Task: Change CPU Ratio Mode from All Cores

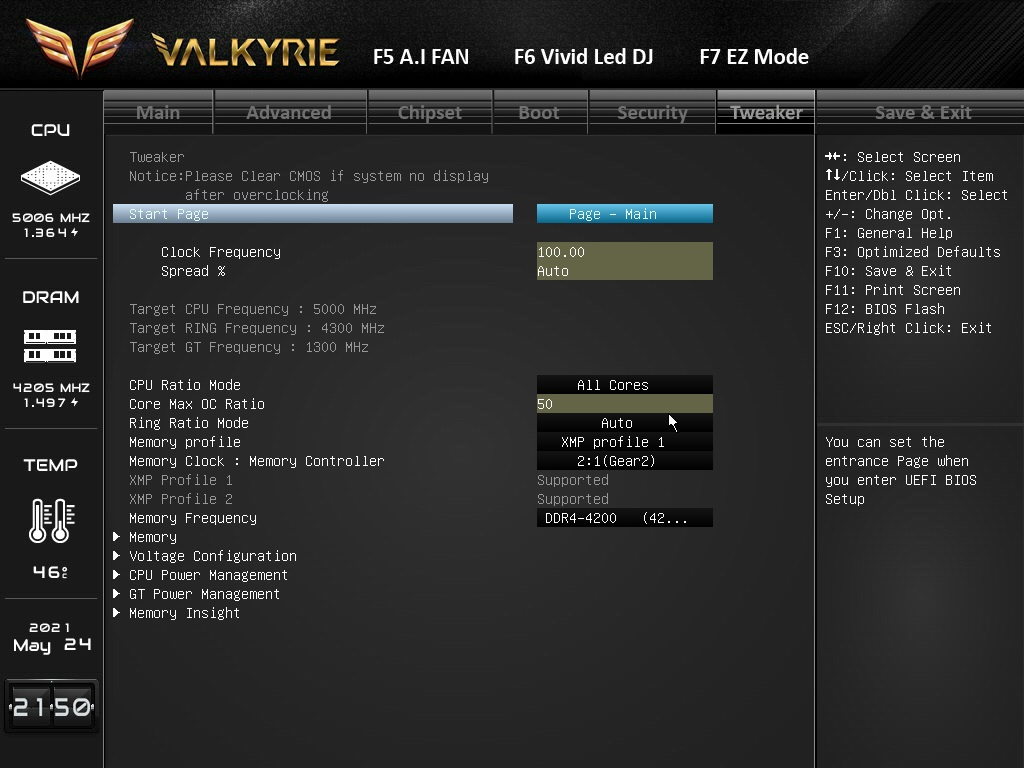Action: coord(624,385)
